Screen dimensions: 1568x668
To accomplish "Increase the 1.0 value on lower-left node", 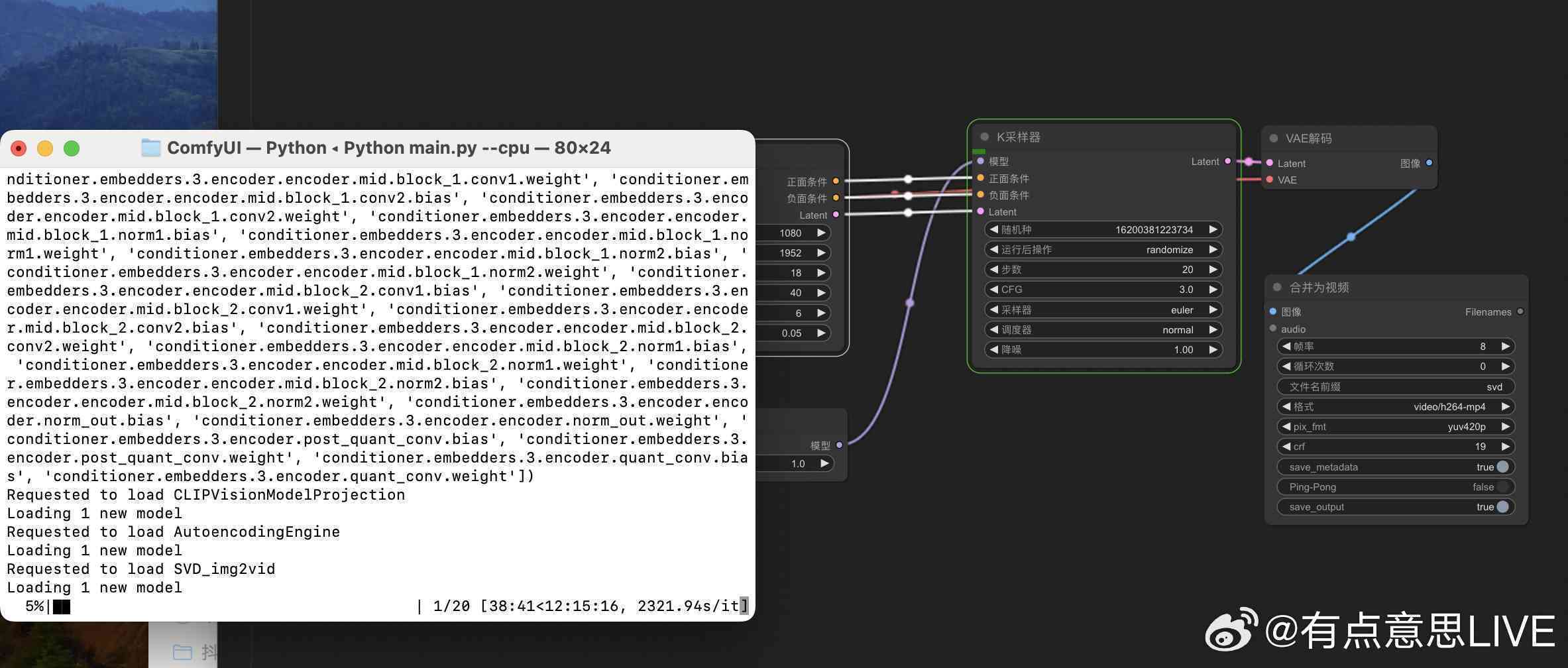I will (x=824, y=463).
